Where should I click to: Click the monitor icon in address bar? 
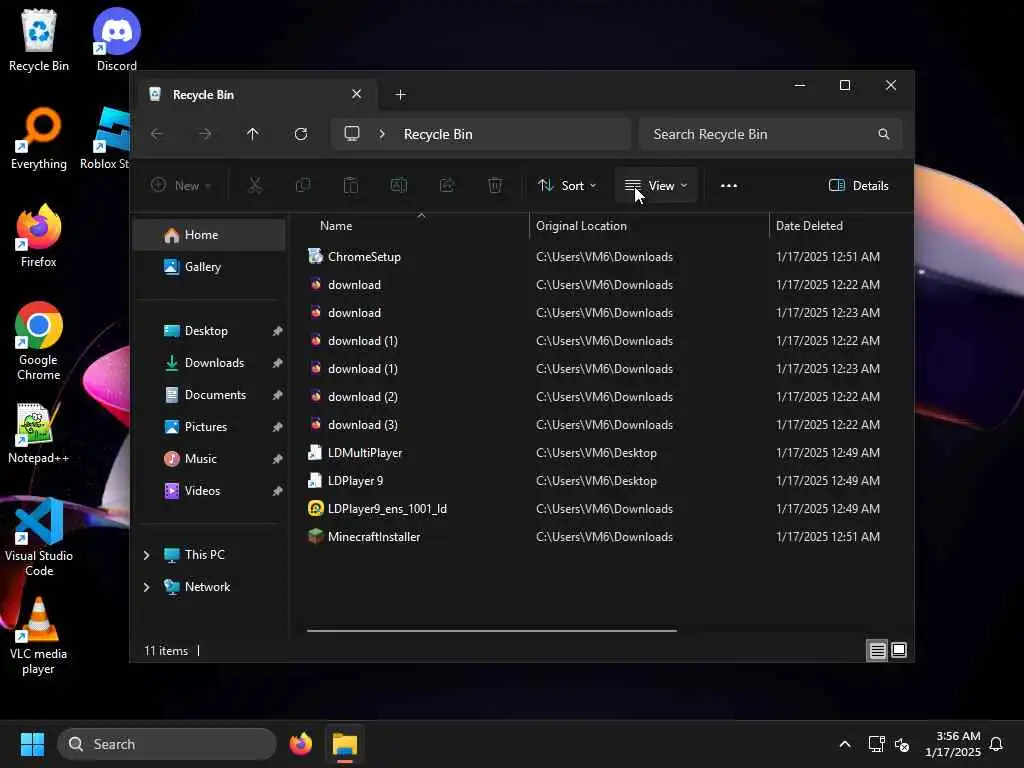352,134
